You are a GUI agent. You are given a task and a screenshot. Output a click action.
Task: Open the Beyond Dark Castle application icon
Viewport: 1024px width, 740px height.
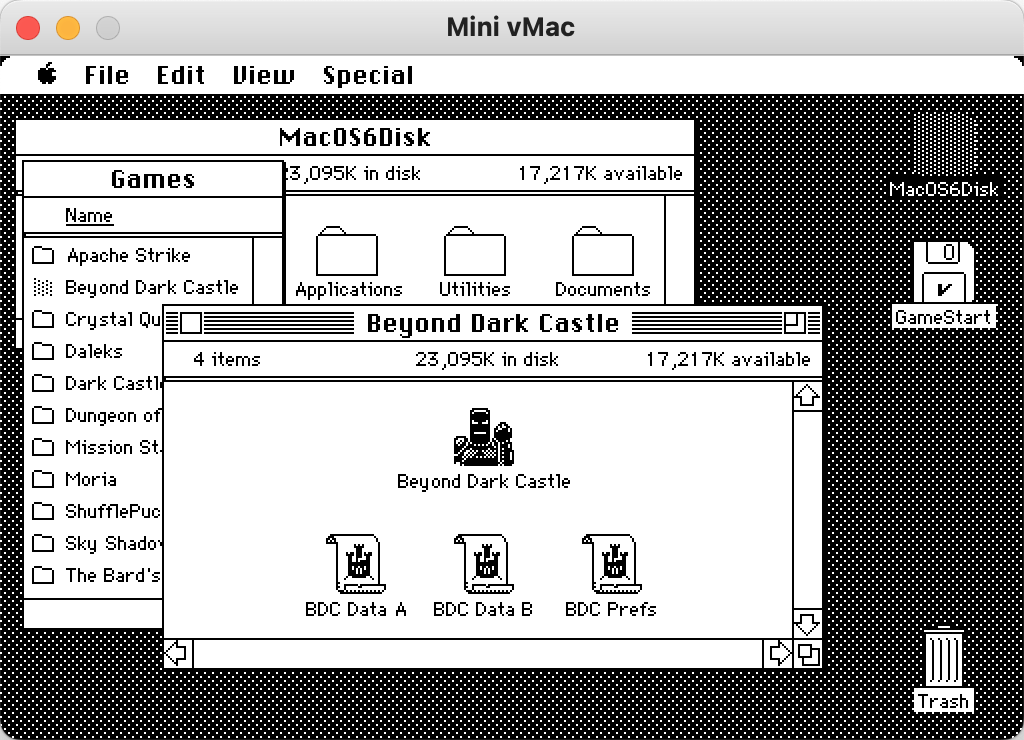coord(483,437)
